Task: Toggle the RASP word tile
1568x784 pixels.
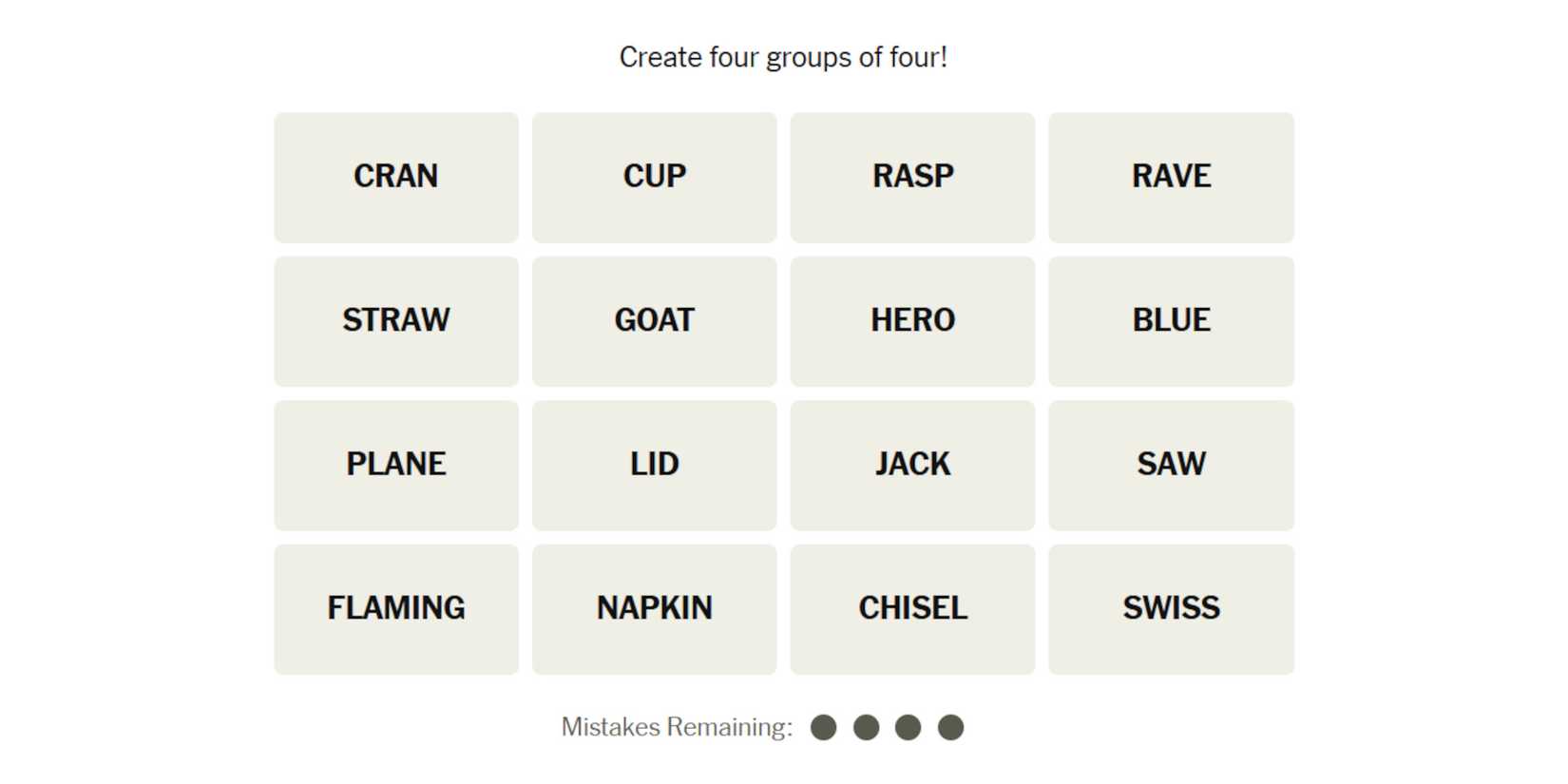Action: [912, 177]
